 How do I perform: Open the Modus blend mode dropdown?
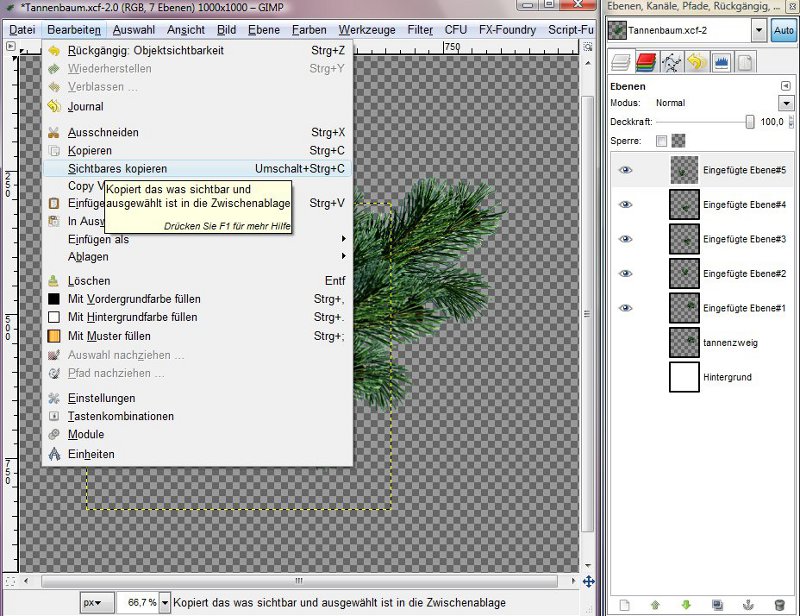pyautogui.click(x=785, y=103)
